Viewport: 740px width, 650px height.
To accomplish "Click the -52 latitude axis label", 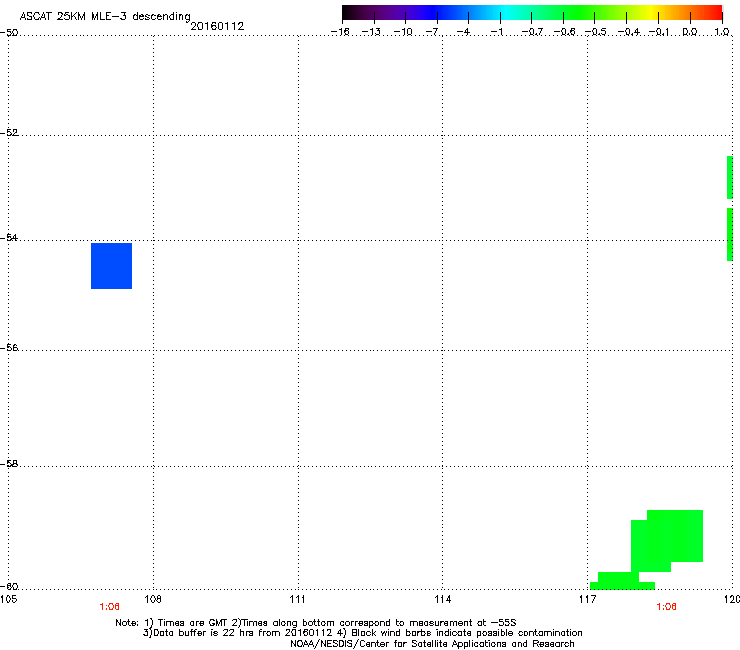I will pos(9,133).
